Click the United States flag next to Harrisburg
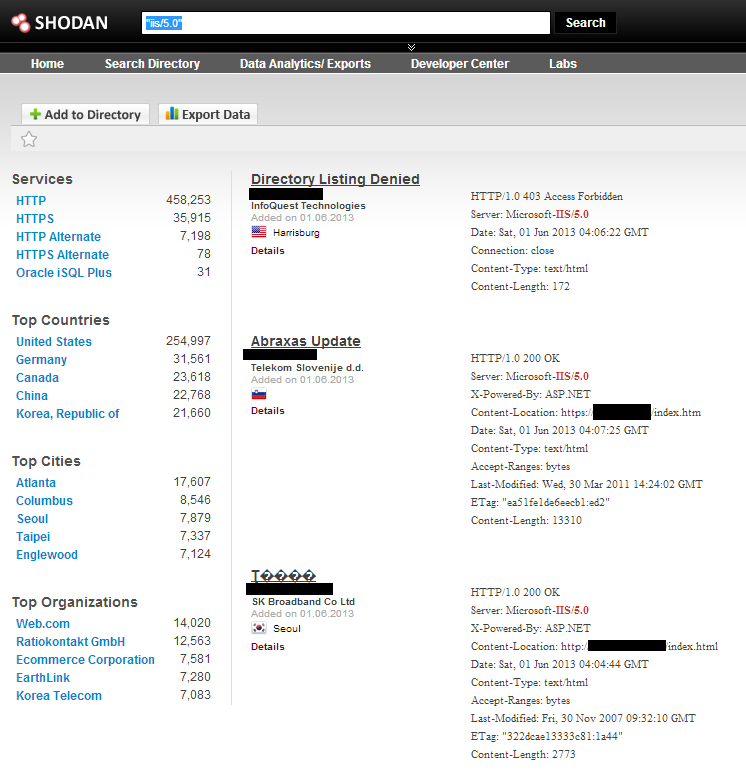 tap(259, 232)
